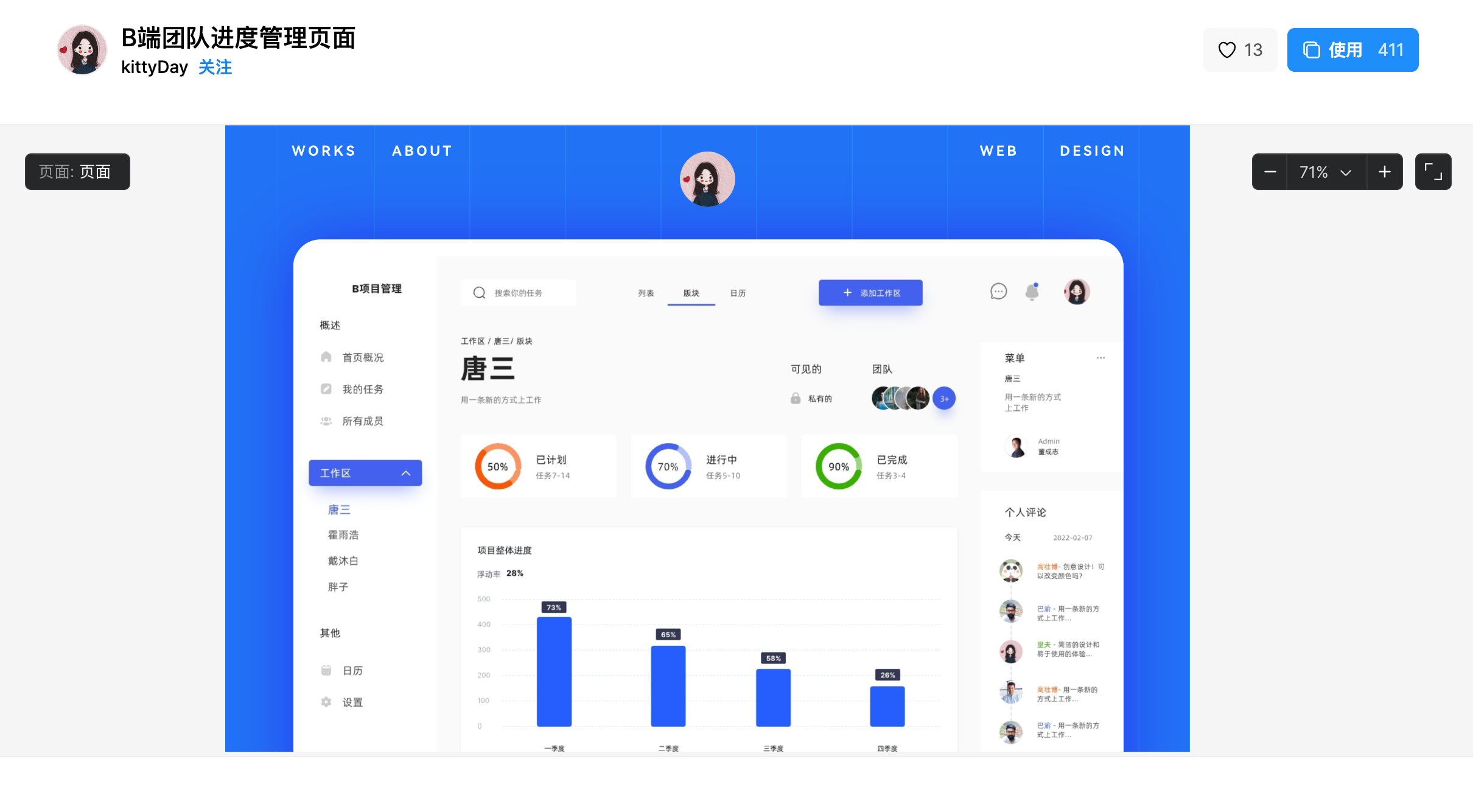Click the 使用 411 button
This screenshot has height=812, width=1473.
(1352, 50)
